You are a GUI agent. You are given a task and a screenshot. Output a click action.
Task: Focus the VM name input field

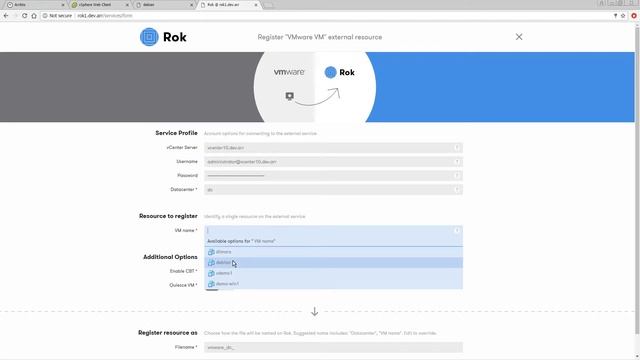[333, 230]
